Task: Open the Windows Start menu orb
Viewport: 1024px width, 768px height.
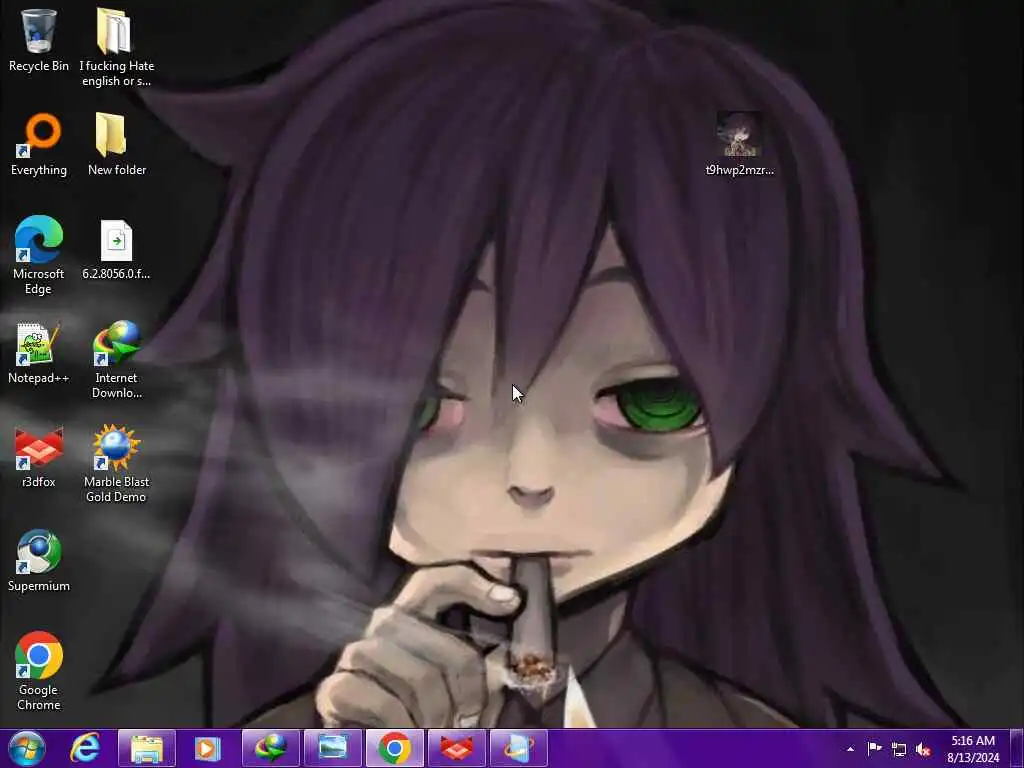Action: click(x=27, y=748)
